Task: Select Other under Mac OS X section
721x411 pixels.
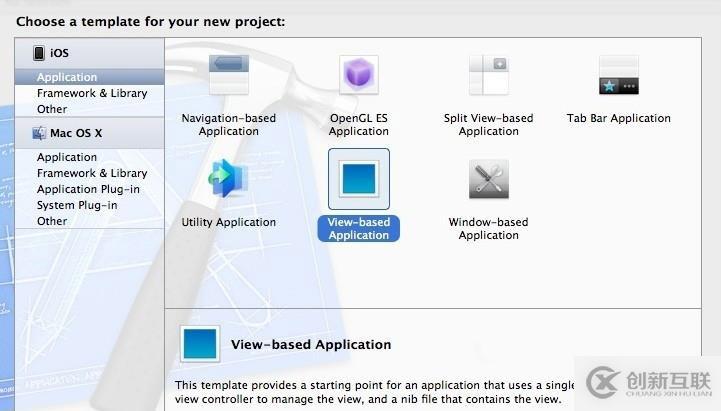Action: coord(89,221)
